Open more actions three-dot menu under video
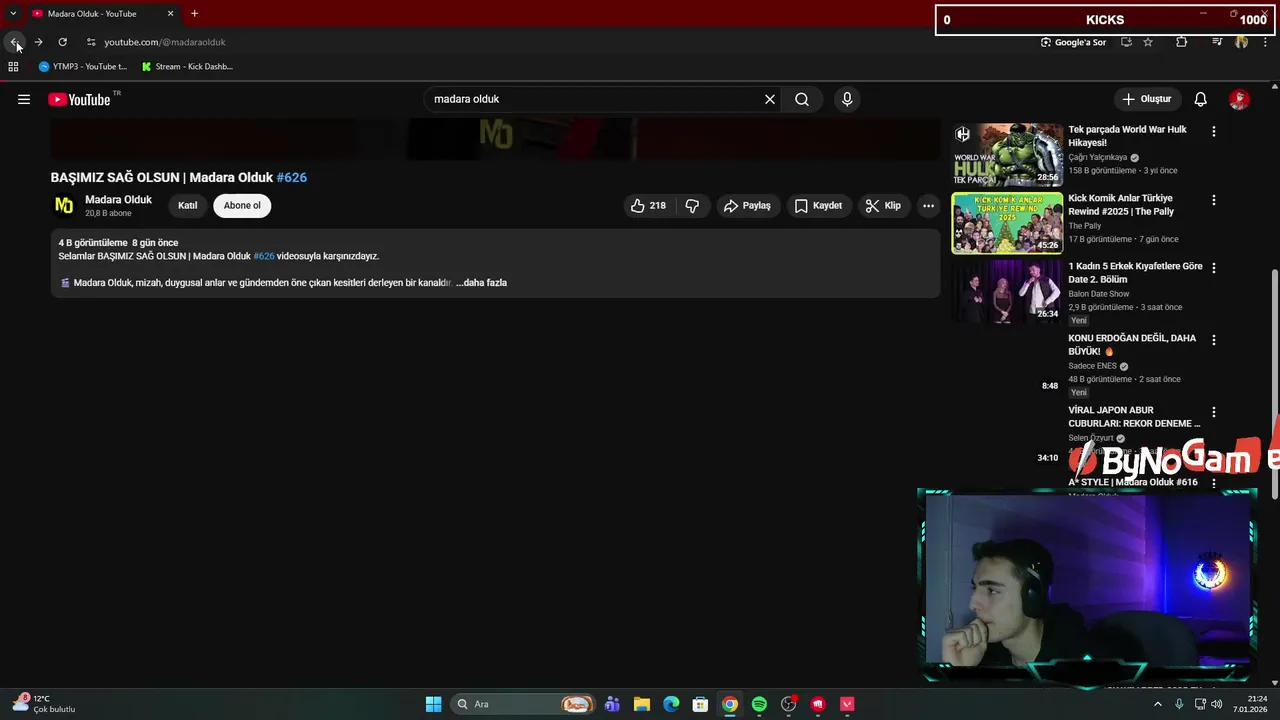1280x720 pixels. click(928, 205)
